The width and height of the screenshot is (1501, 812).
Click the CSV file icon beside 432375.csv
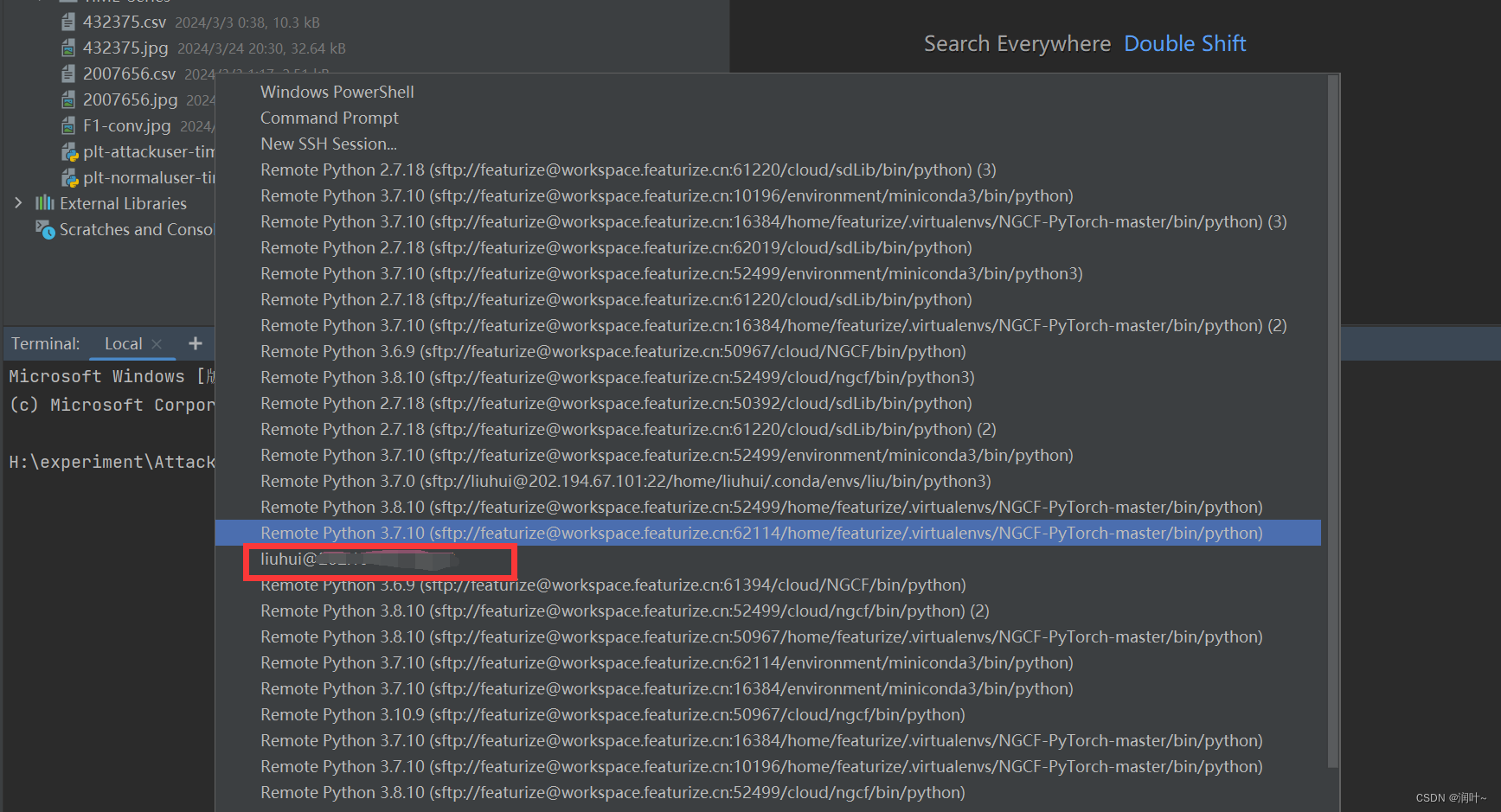pos(67,21)
